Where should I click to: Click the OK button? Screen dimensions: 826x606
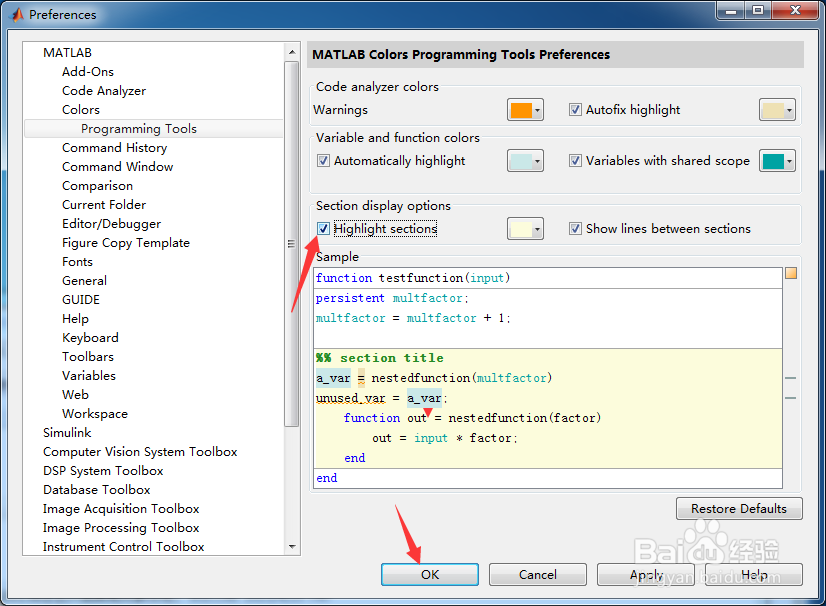pos(430,574)
